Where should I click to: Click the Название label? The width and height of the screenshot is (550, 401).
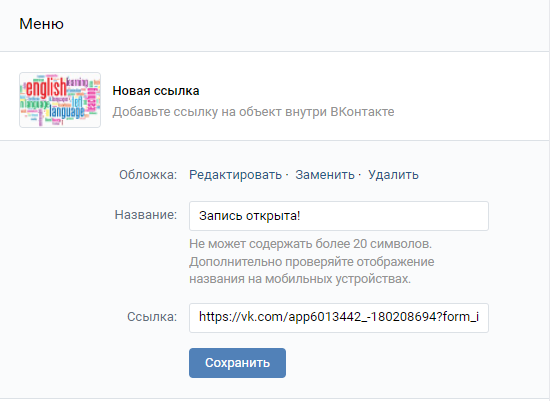(146, 214)
